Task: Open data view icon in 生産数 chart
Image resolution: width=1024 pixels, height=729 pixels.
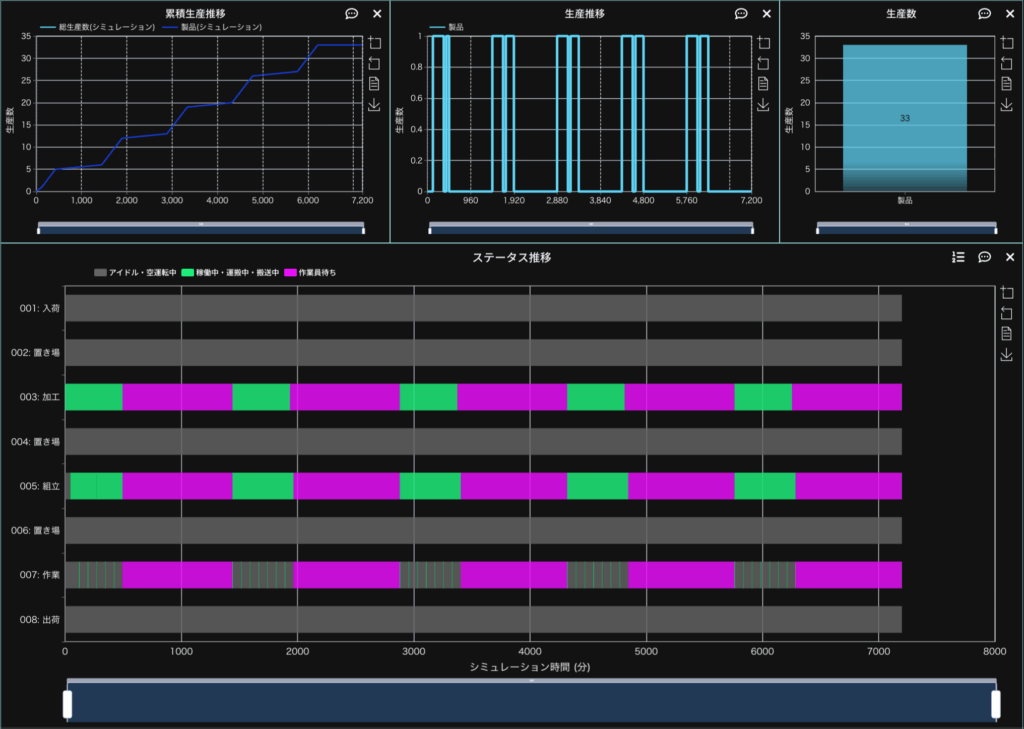Action: click(x=1007, y=83)
